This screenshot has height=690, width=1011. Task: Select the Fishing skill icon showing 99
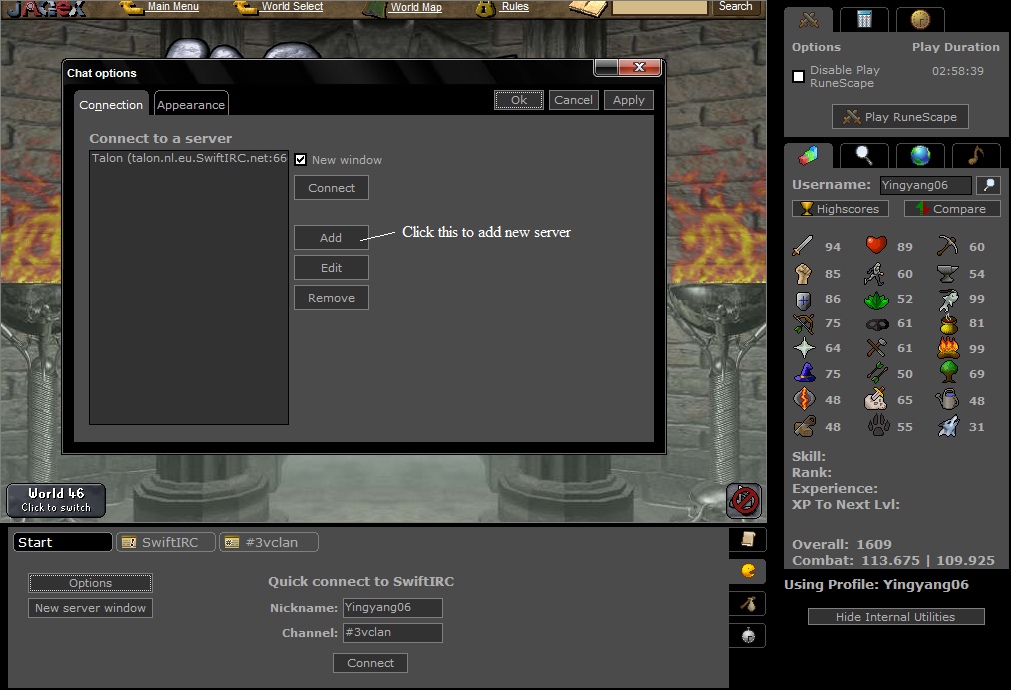pyautogui.click(x=948, y=299)
